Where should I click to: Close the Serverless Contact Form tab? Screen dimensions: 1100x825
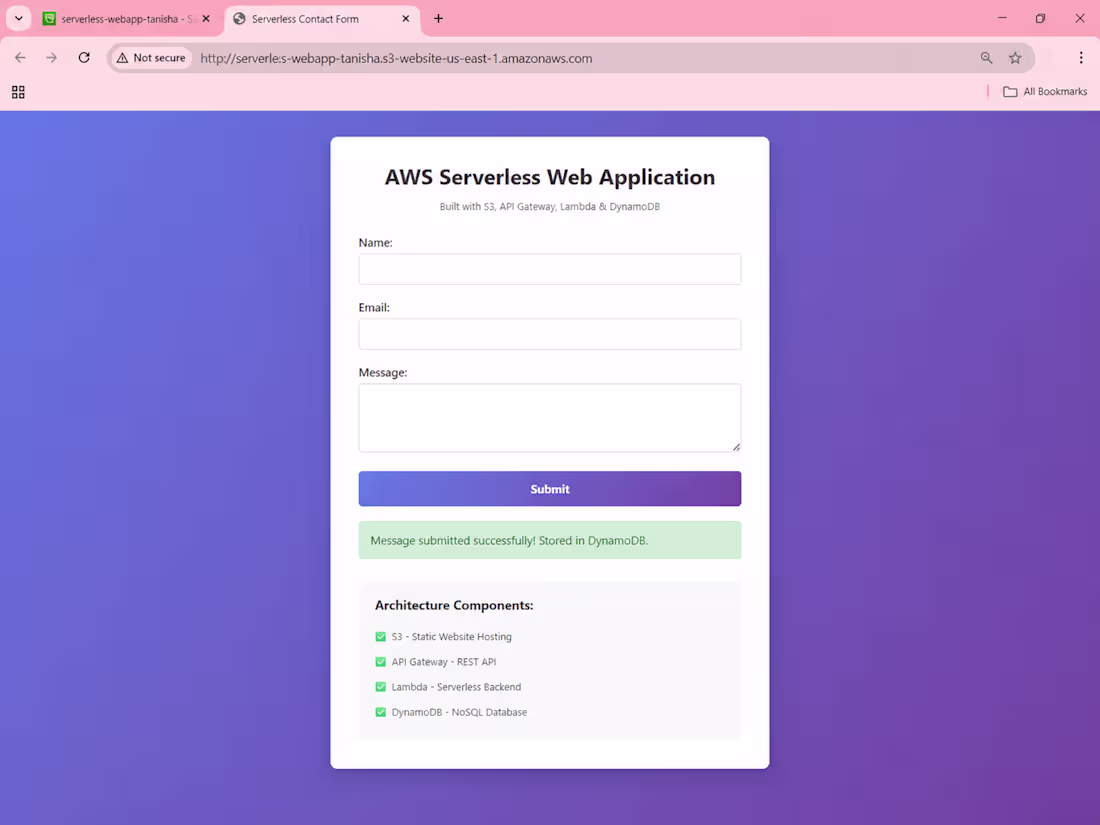click(x=405, y=19)
